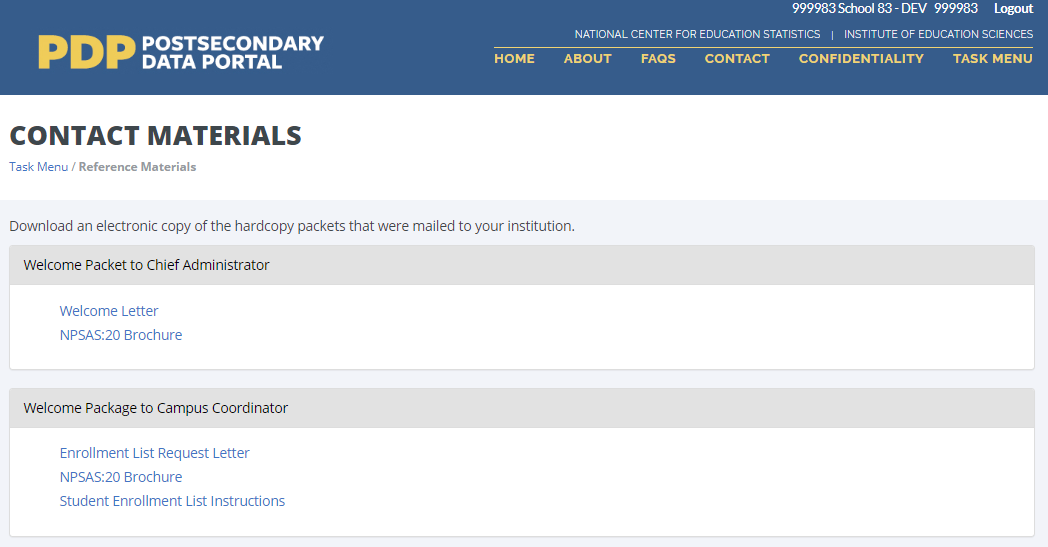Navigate to the Confidentiality page

tap(861, 59)
